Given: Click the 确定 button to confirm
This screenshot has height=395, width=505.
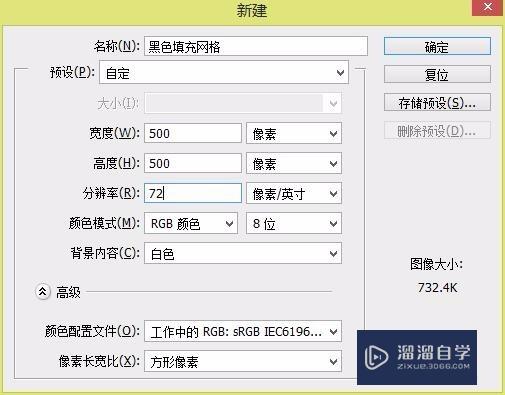Looking at the screenshot, I should [437, 46].
